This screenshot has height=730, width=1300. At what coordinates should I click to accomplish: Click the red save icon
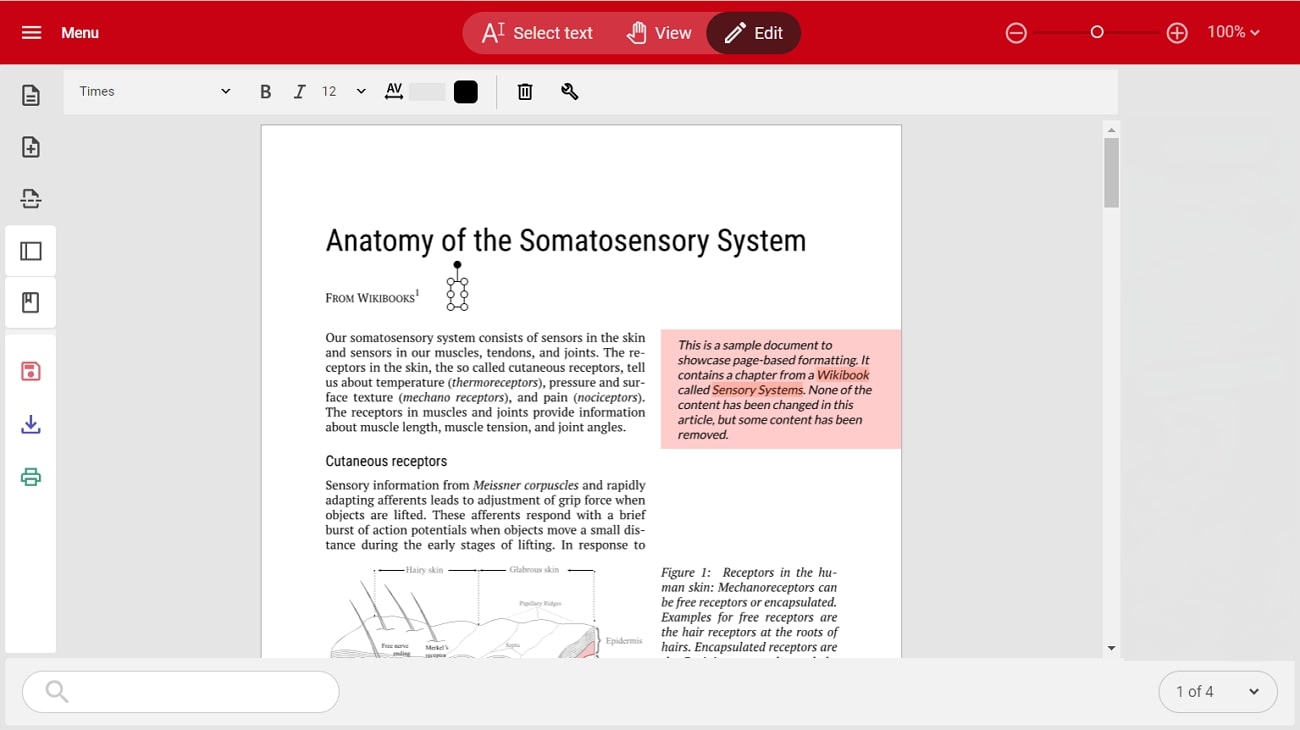31,372
